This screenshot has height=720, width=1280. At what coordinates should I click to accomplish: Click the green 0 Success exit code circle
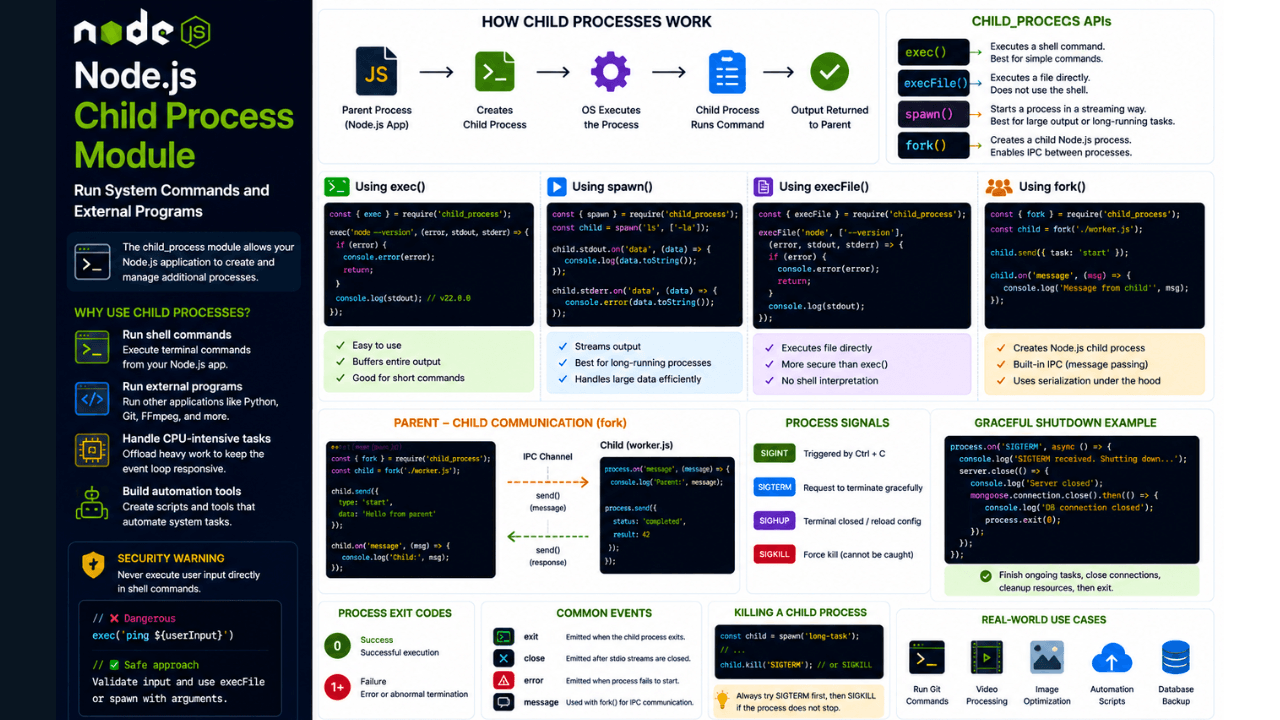[x=337, y=646]
